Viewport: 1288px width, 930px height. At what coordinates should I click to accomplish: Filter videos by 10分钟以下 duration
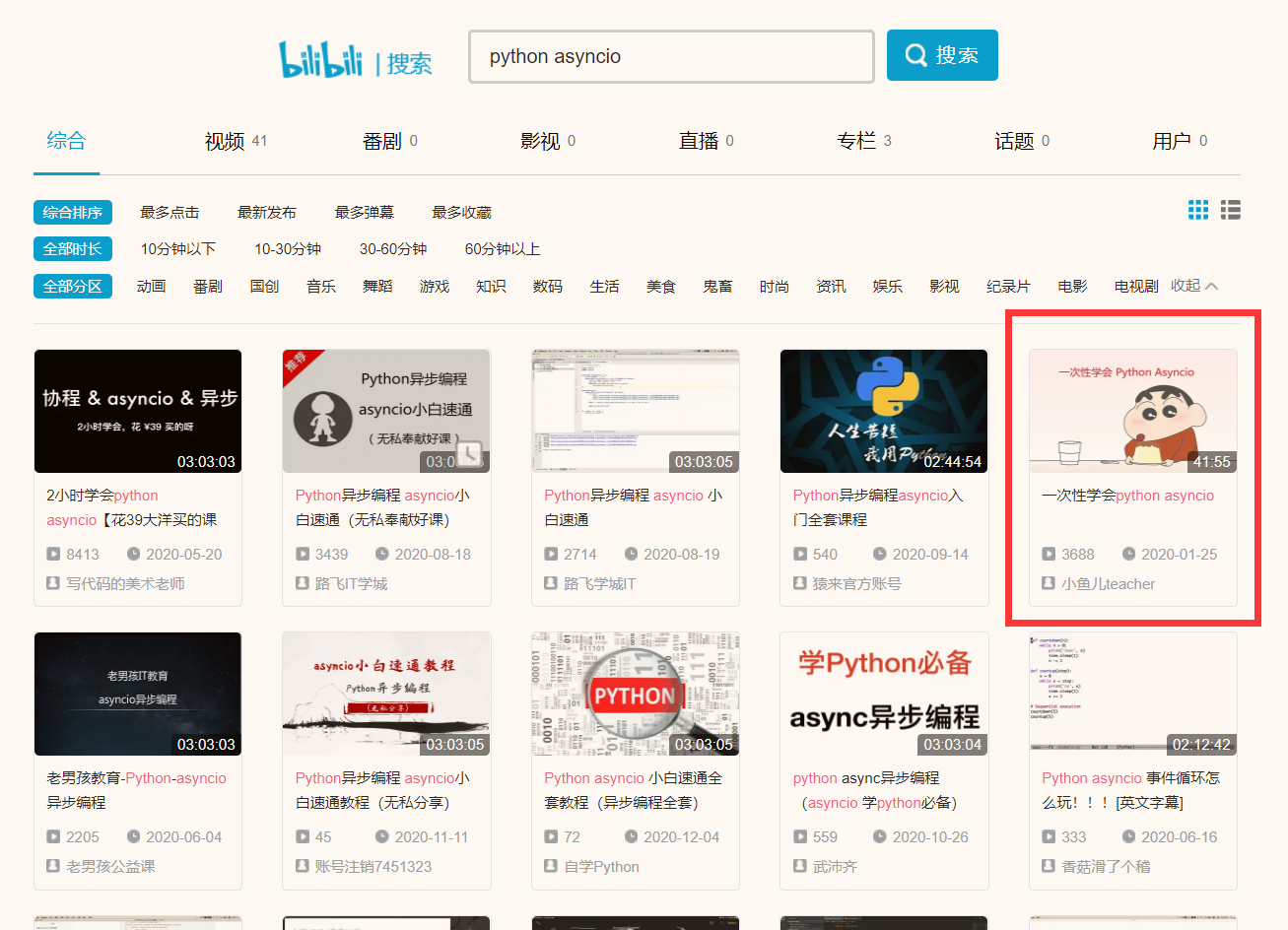click(x=177, y=249)
